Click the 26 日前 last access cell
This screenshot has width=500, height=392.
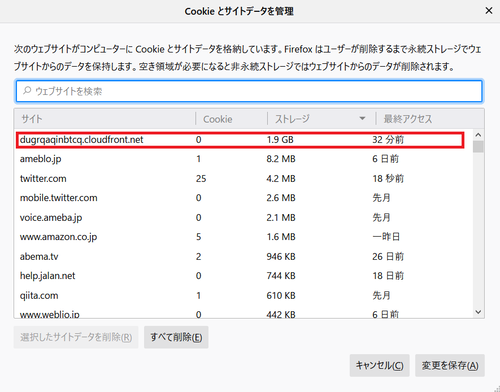pos(388,257)
